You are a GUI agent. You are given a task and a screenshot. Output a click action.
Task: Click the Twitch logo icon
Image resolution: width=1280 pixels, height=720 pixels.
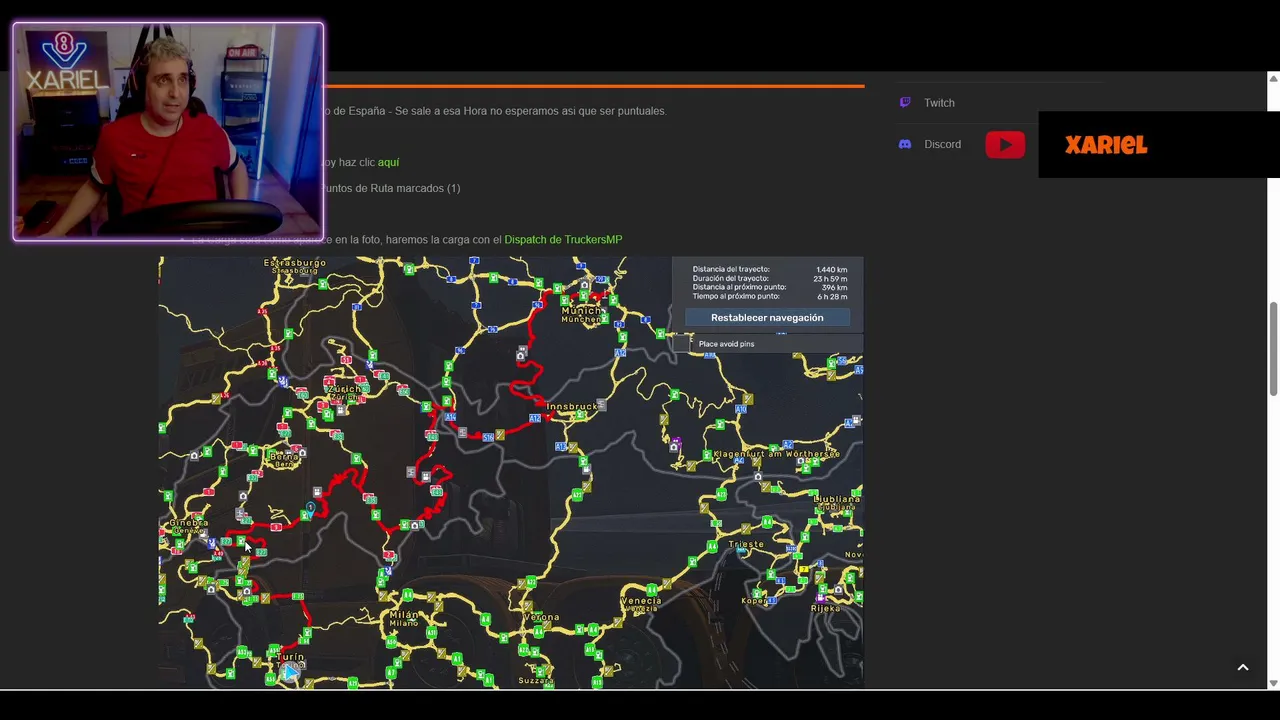click(905, 102)
